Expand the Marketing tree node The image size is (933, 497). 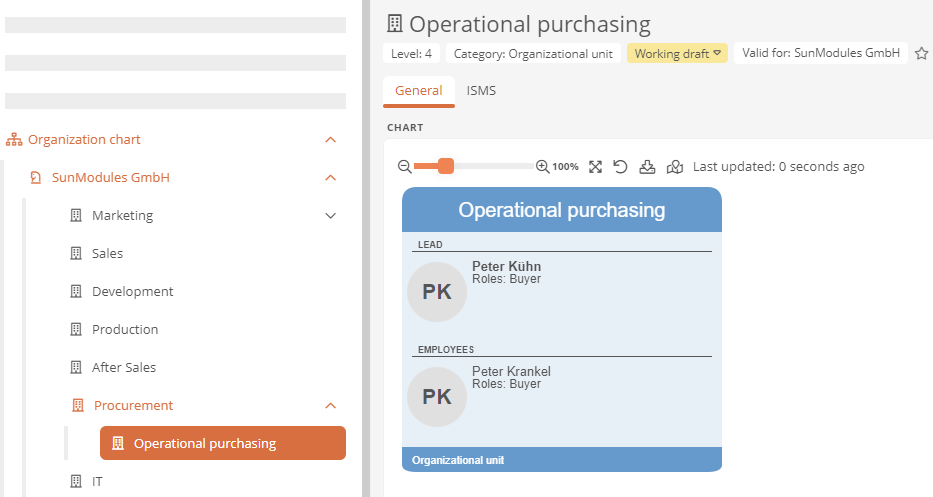tap(331, 215)
